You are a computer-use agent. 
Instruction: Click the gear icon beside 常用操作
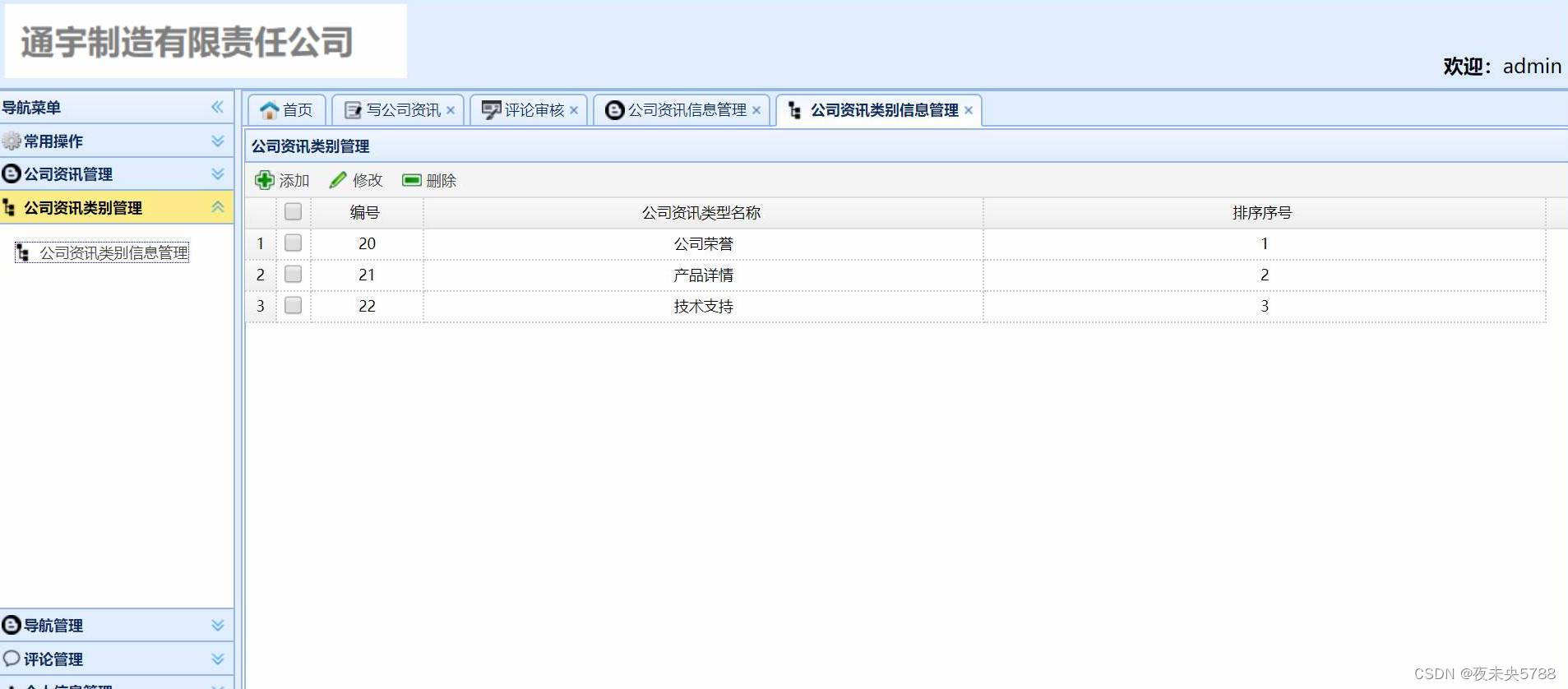[11, 141]
